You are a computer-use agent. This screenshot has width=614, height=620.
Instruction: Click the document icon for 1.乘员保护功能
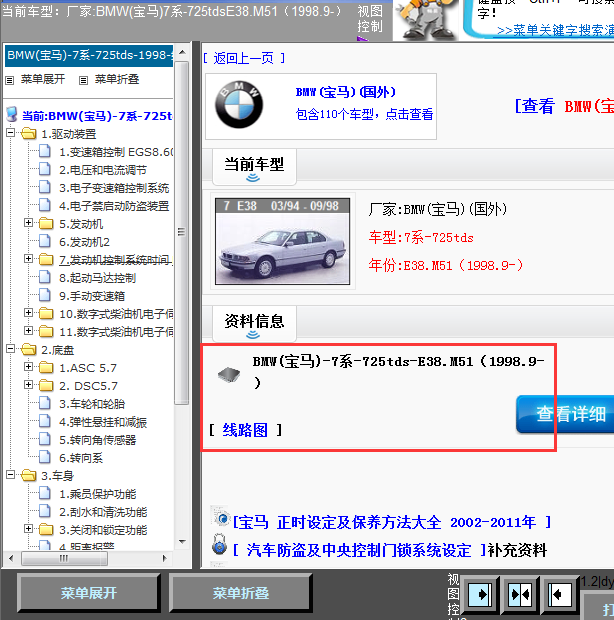point(45,493)
